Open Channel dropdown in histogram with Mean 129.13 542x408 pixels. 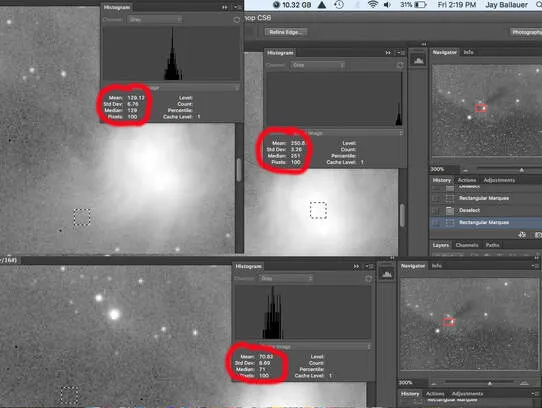155,20
